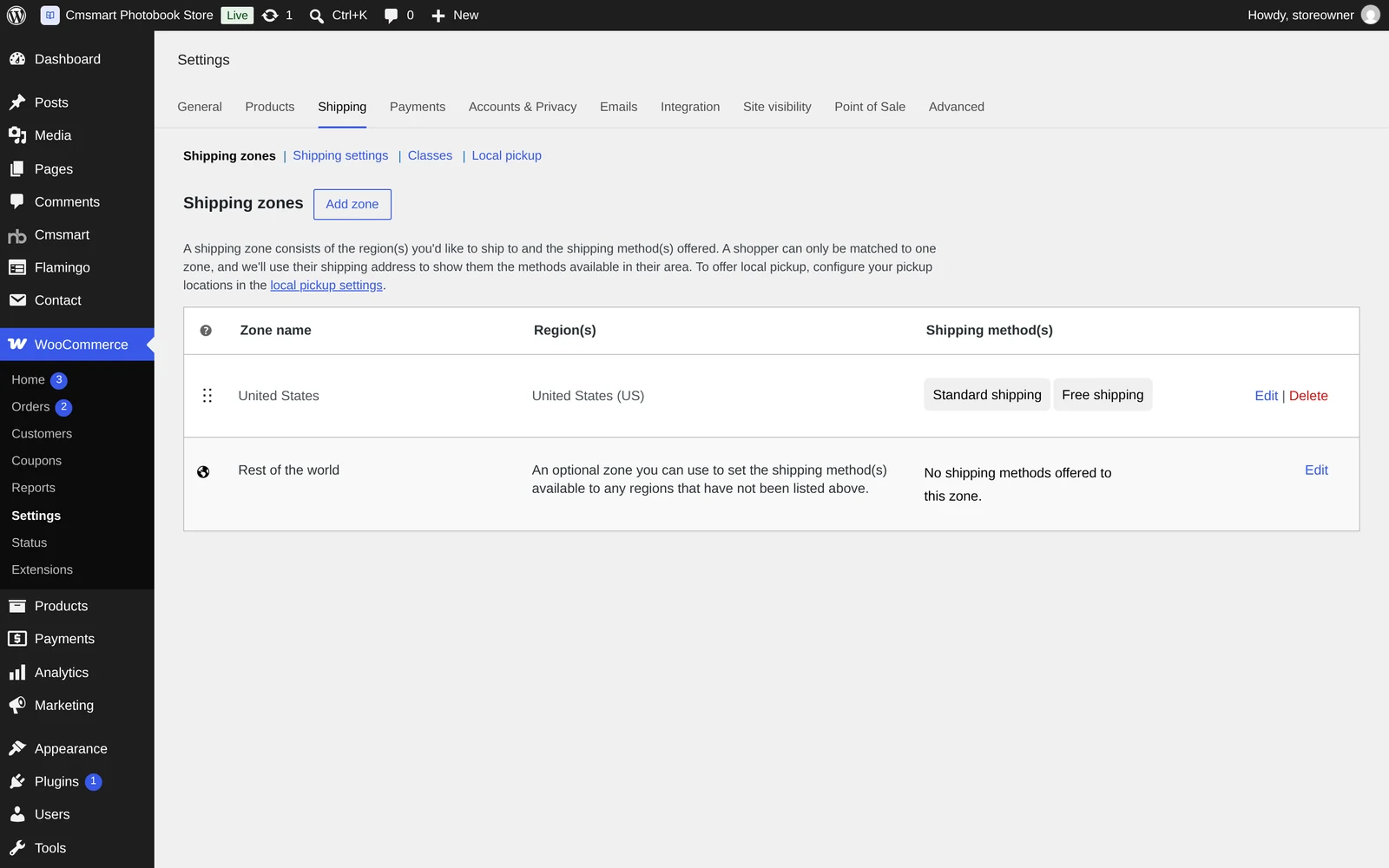Click the WordPress logo icon
1389x868 pixels.
[x=16, y=15]
